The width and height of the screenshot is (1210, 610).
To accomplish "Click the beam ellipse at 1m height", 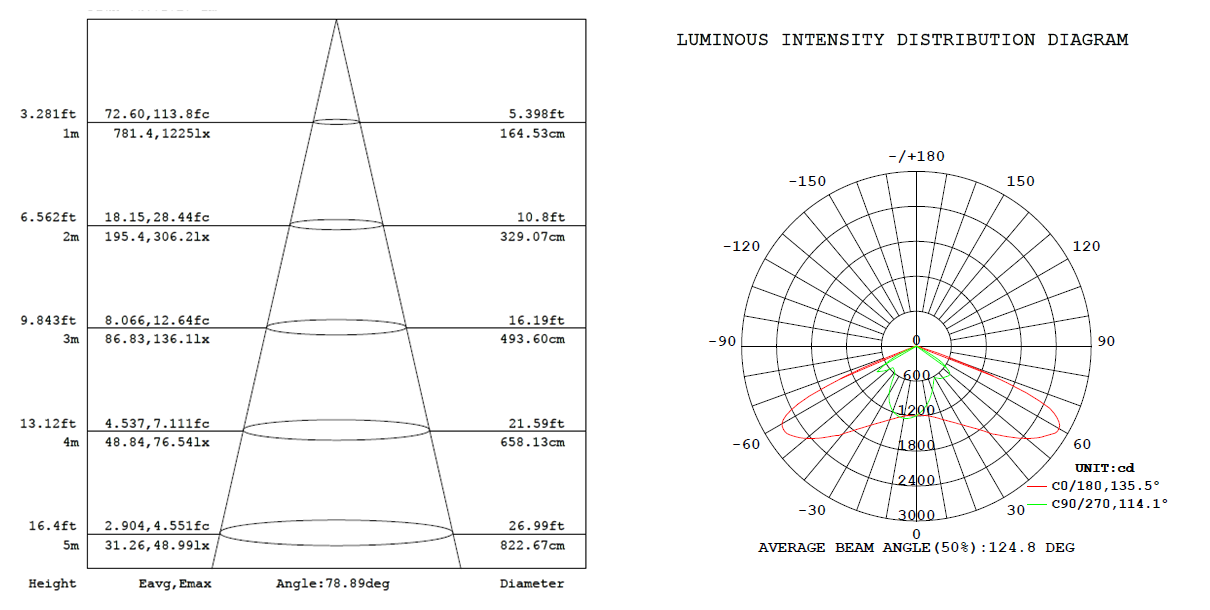I will coord(336,121).
